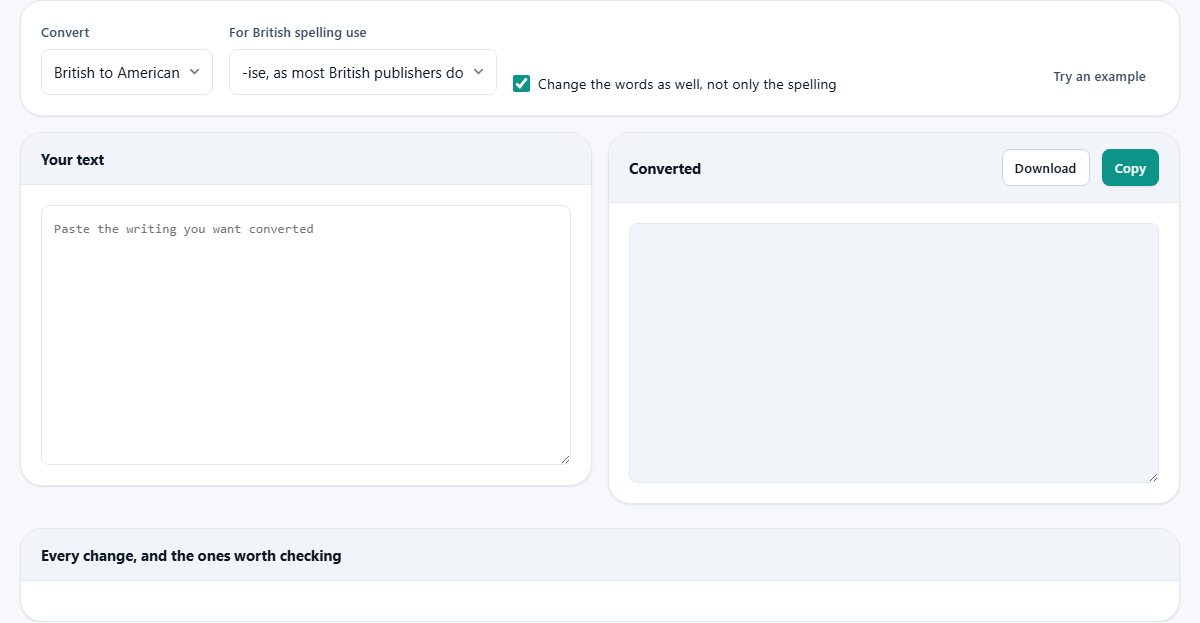Open the British spelling -ise preference dropdown
The height and width of the screenshot is (623, 1200).
(x=363, y=72)
